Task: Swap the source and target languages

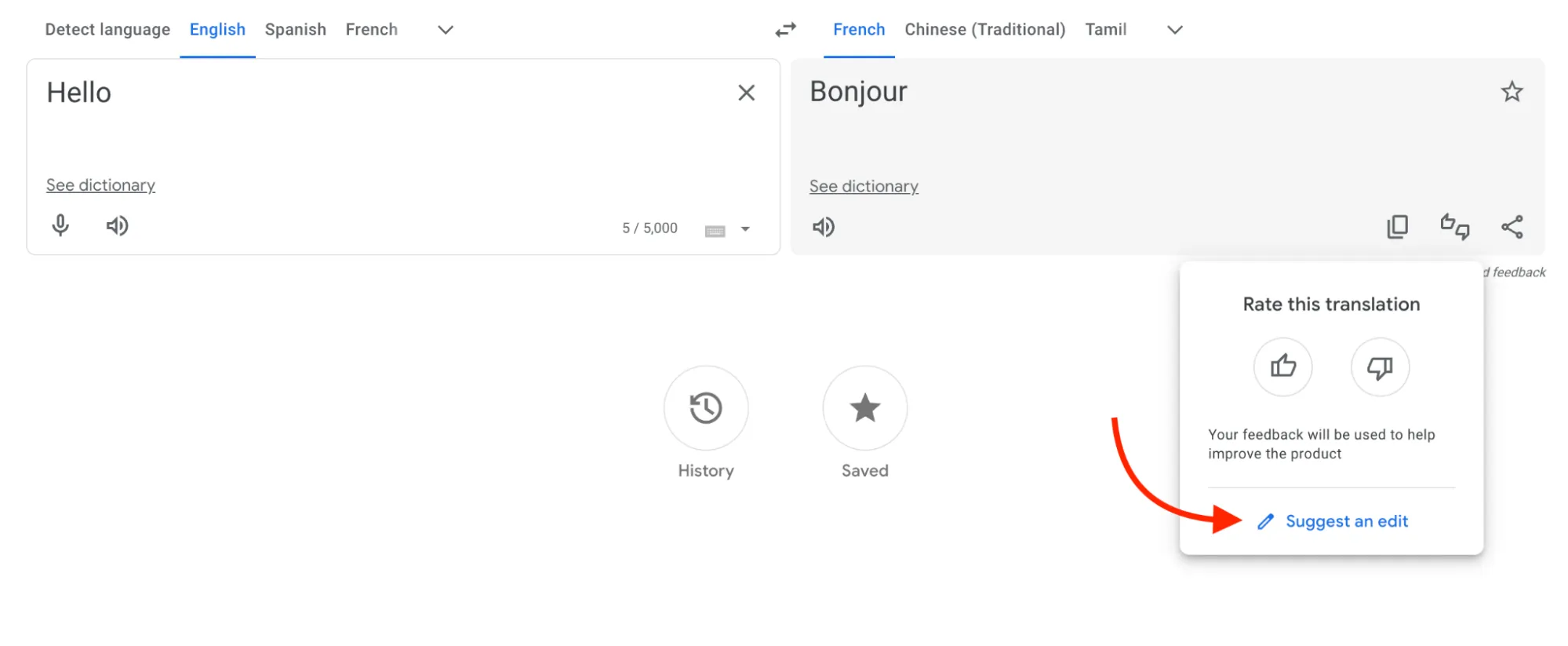Action: point(784,29)
